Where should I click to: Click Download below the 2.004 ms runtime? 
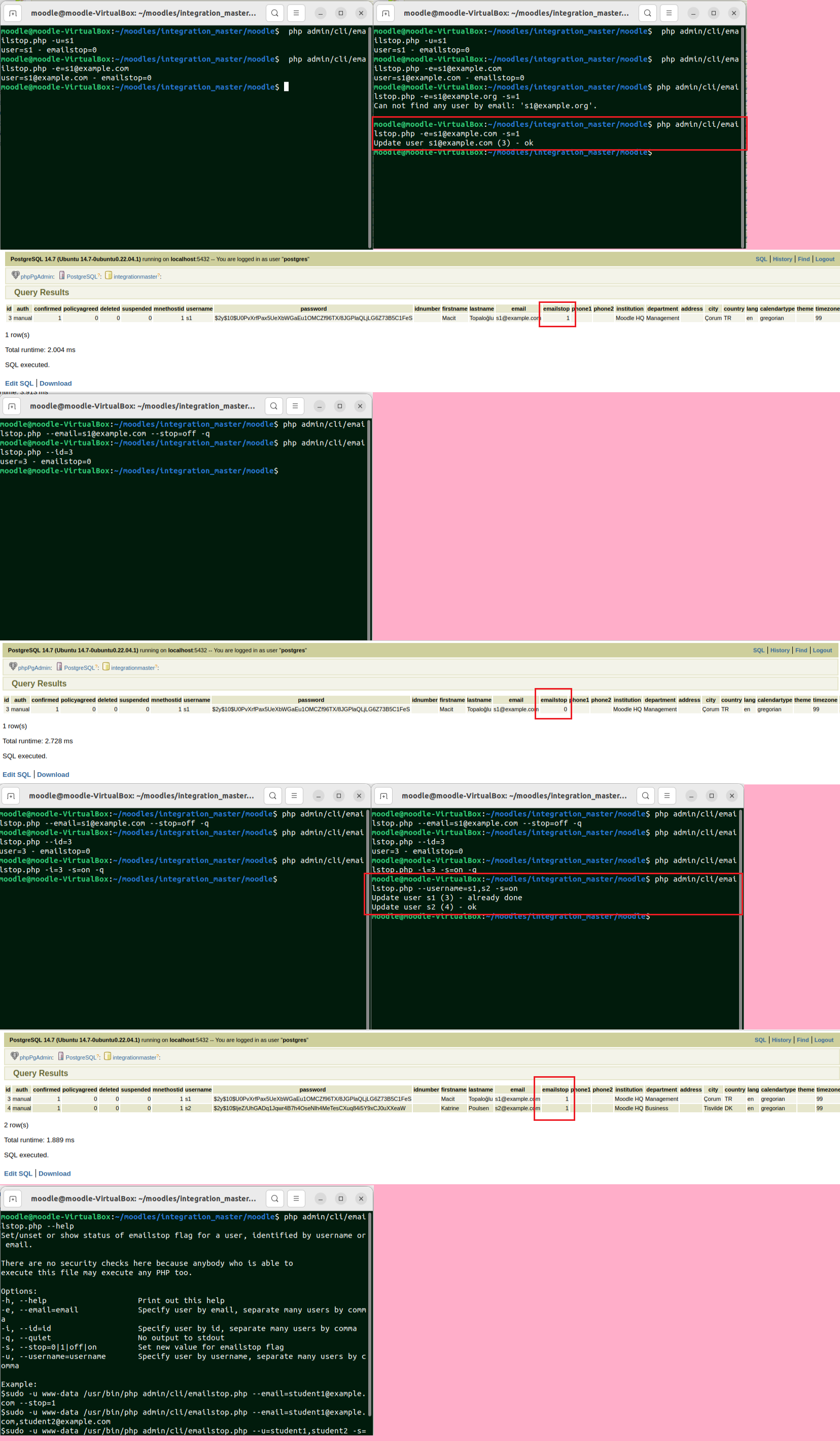point(55,383)
